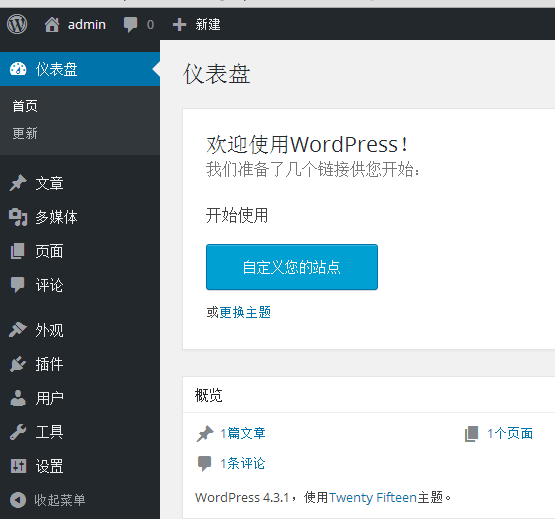Open the 页面 menu
Screen dimensions: 555x519
[80, 251]
